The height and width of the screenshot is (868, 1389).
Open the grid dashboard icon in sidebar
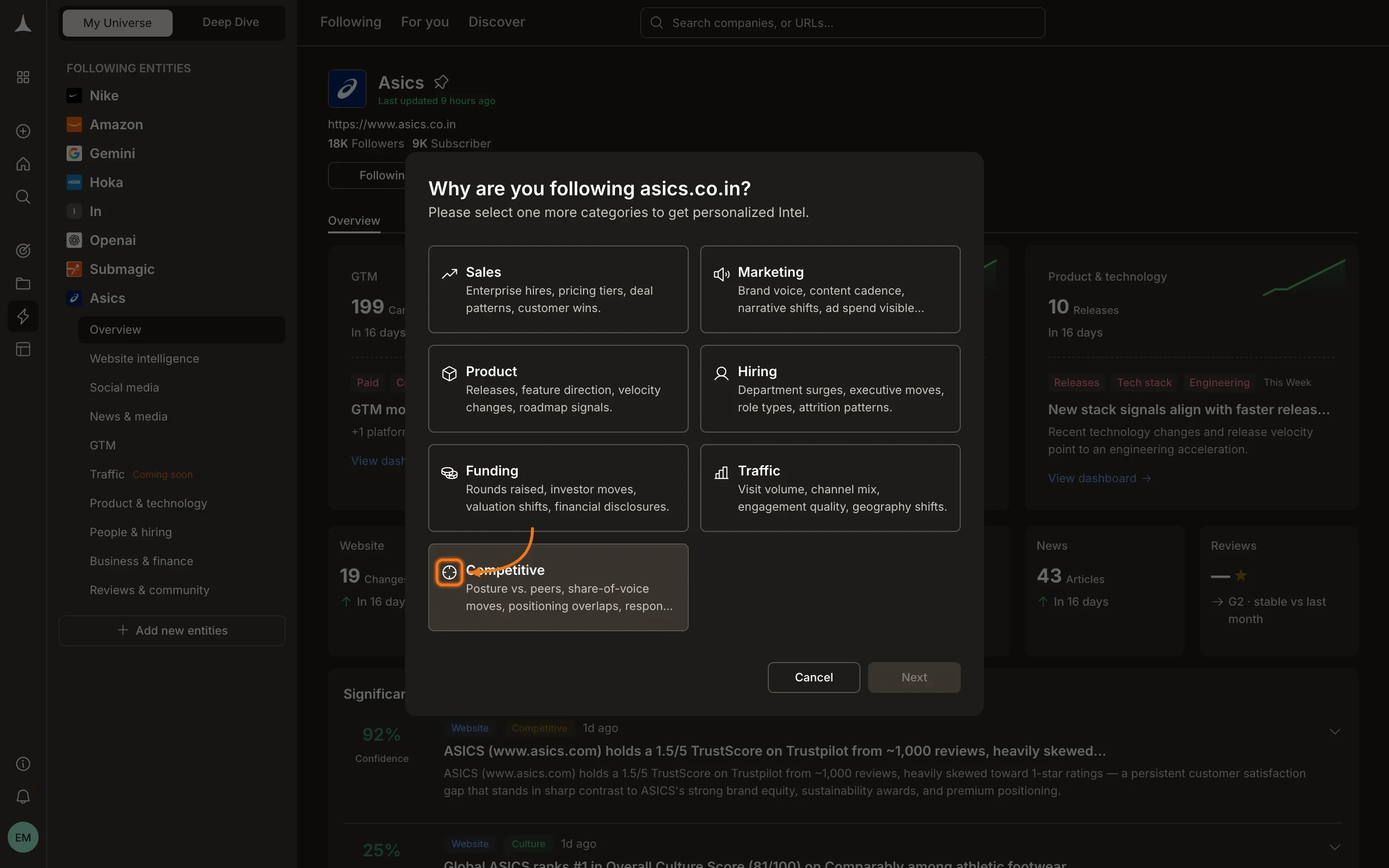tap(23, 77)
